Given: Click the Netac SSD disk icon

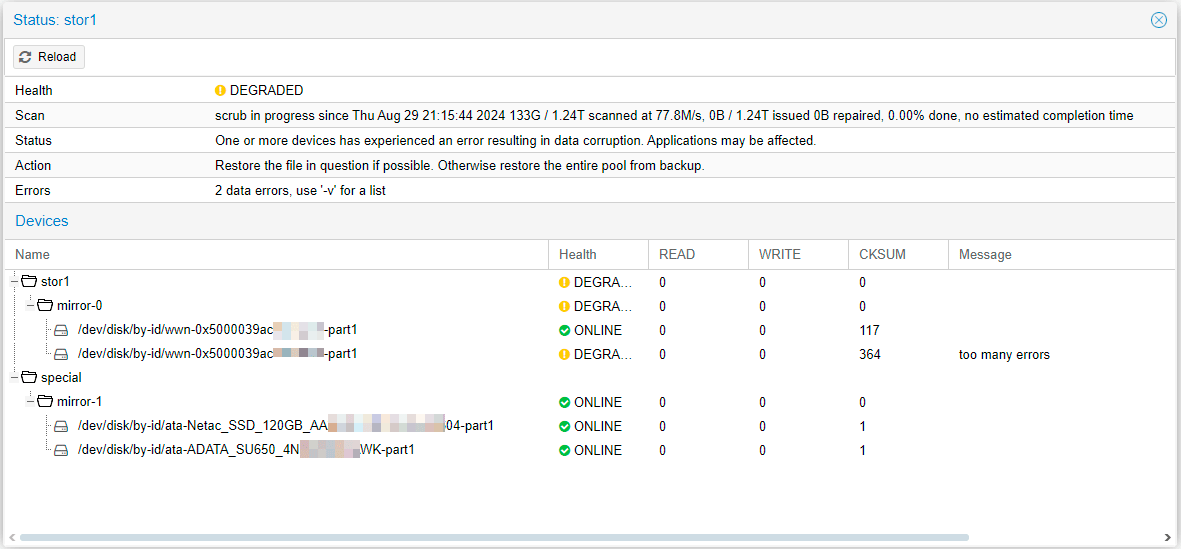Looking at the screenshot, I should [62, 426].
